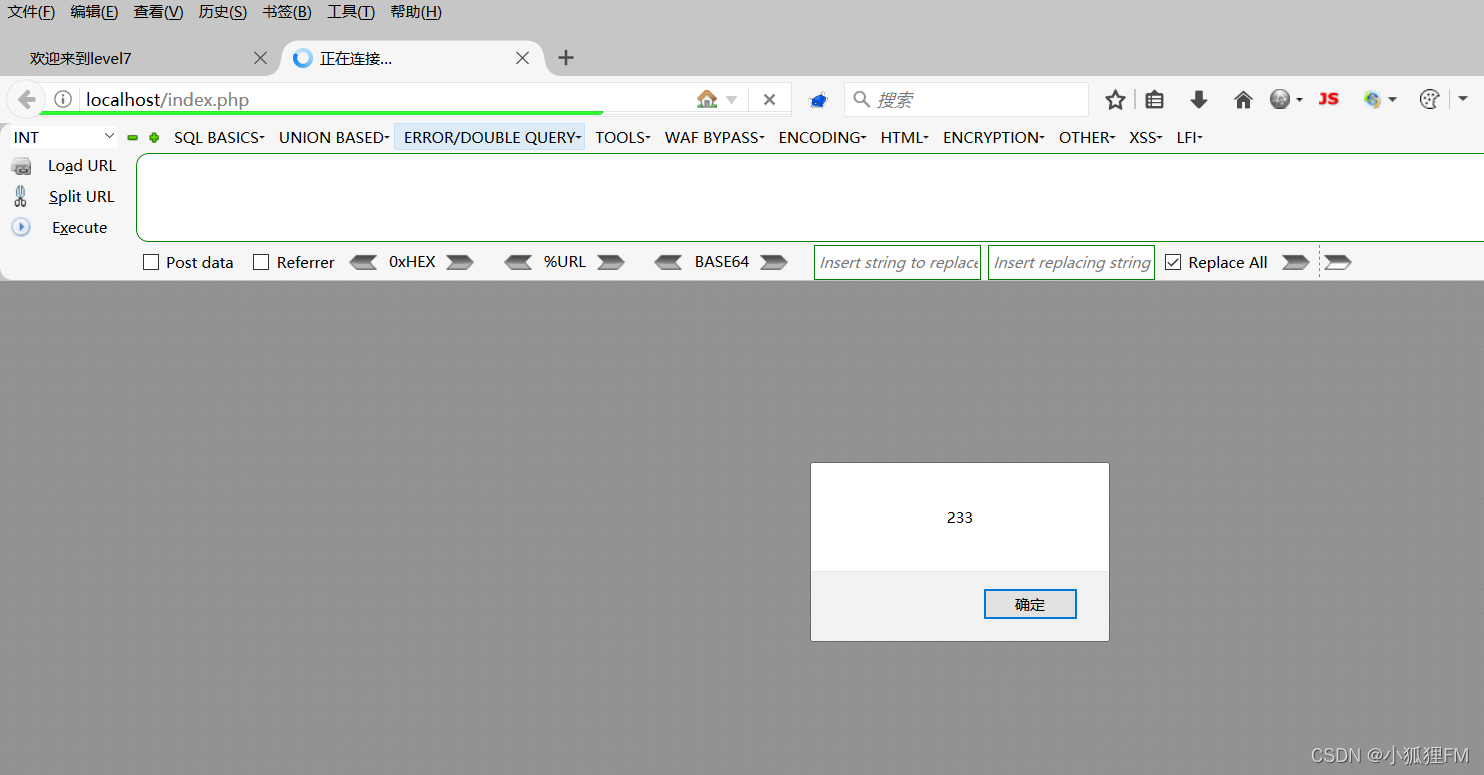Expand the UNION BASED dropdown
Image resolution: width=1484 pixels, height=775 pixels.
(334, 138)
